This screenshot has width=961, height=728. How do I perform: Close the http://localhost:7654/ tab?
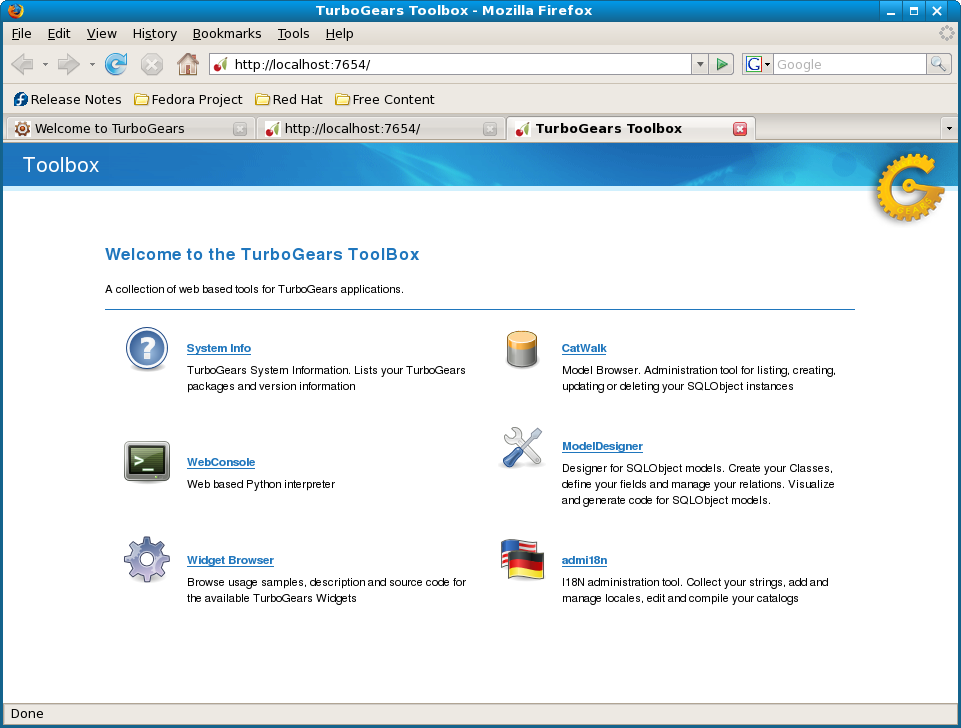[x=490, y=129]
